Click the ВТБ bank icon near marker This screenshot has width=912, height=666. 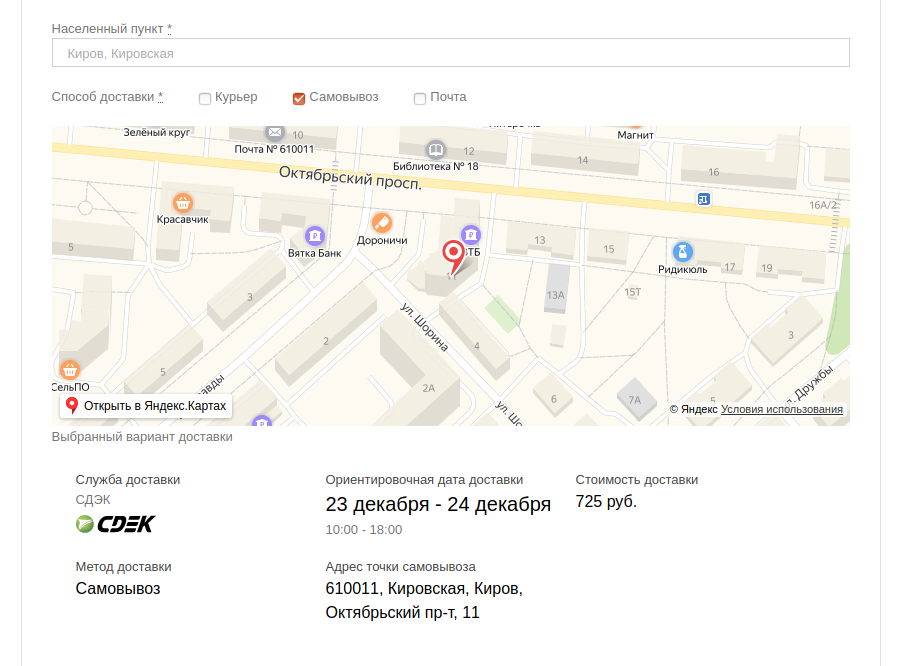click(x=470, y=236)
